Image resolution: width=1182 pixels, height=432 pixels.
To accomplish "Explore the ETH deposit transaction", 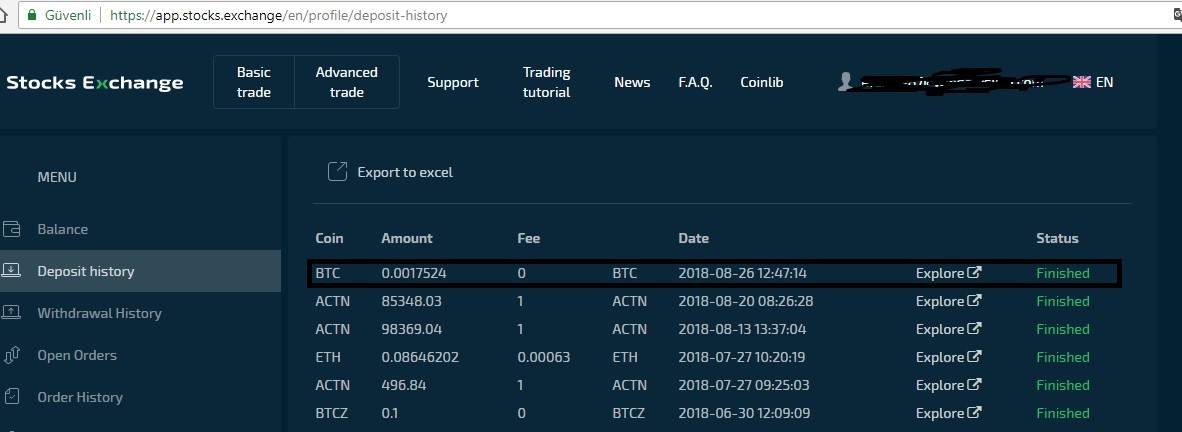I will [x=948, y=357].
